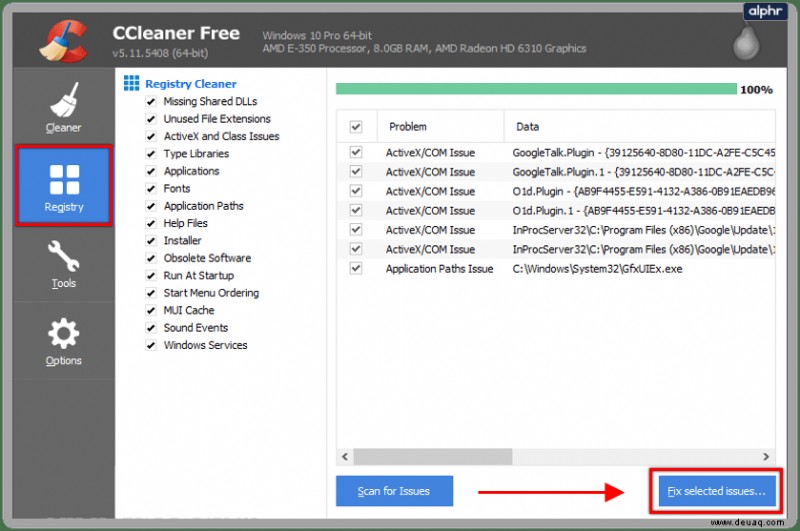Toggle Help Files checkbox
Screen dimensions: 800x531
point(151,223)
